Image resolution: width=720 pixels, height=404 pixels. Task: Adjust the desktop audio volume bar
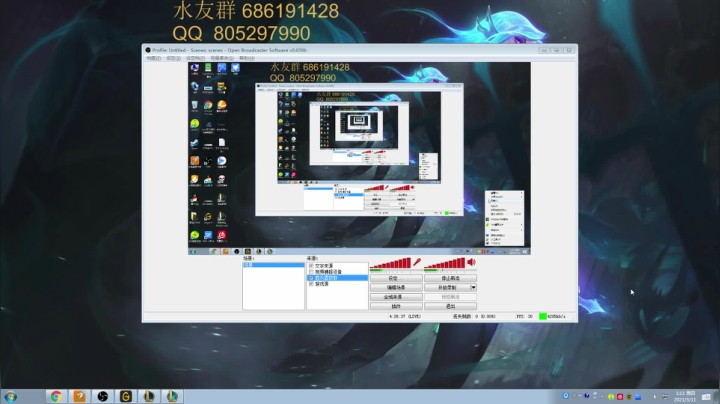pyautogui.click(x=444, y=263)
